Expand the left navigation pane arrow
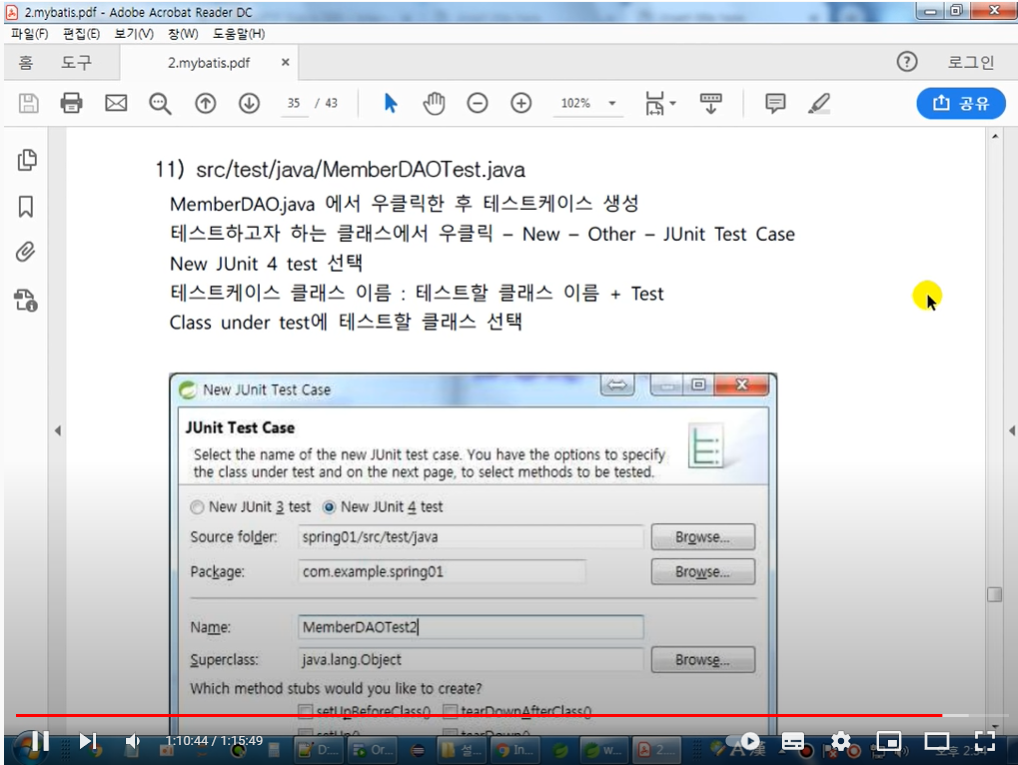 point(58,431)
